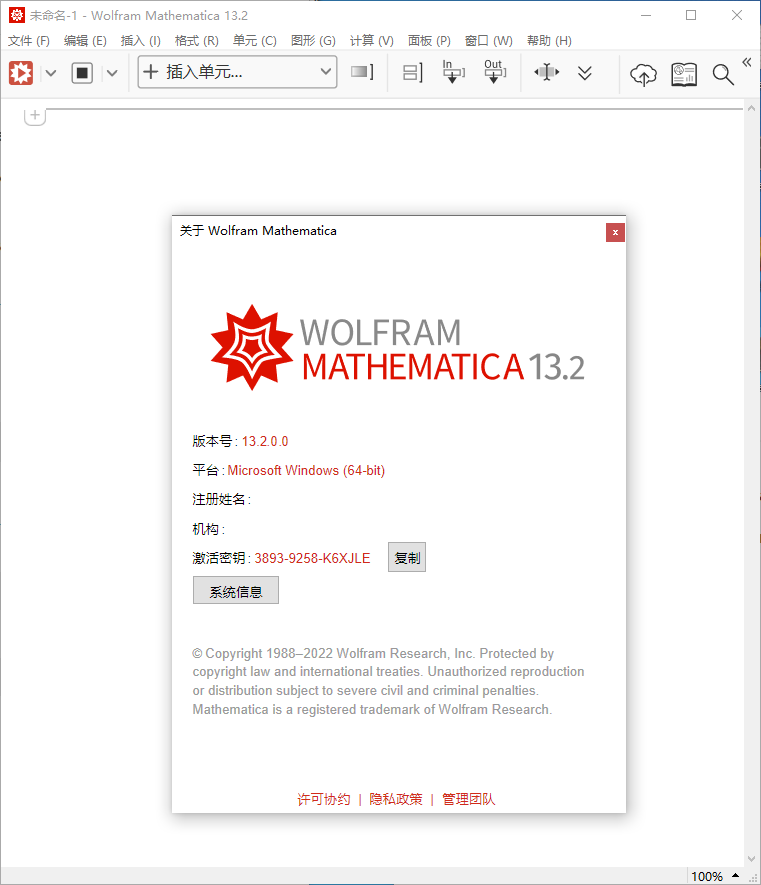Open the 窗口 (W) menu

click(x=489, y=41)
